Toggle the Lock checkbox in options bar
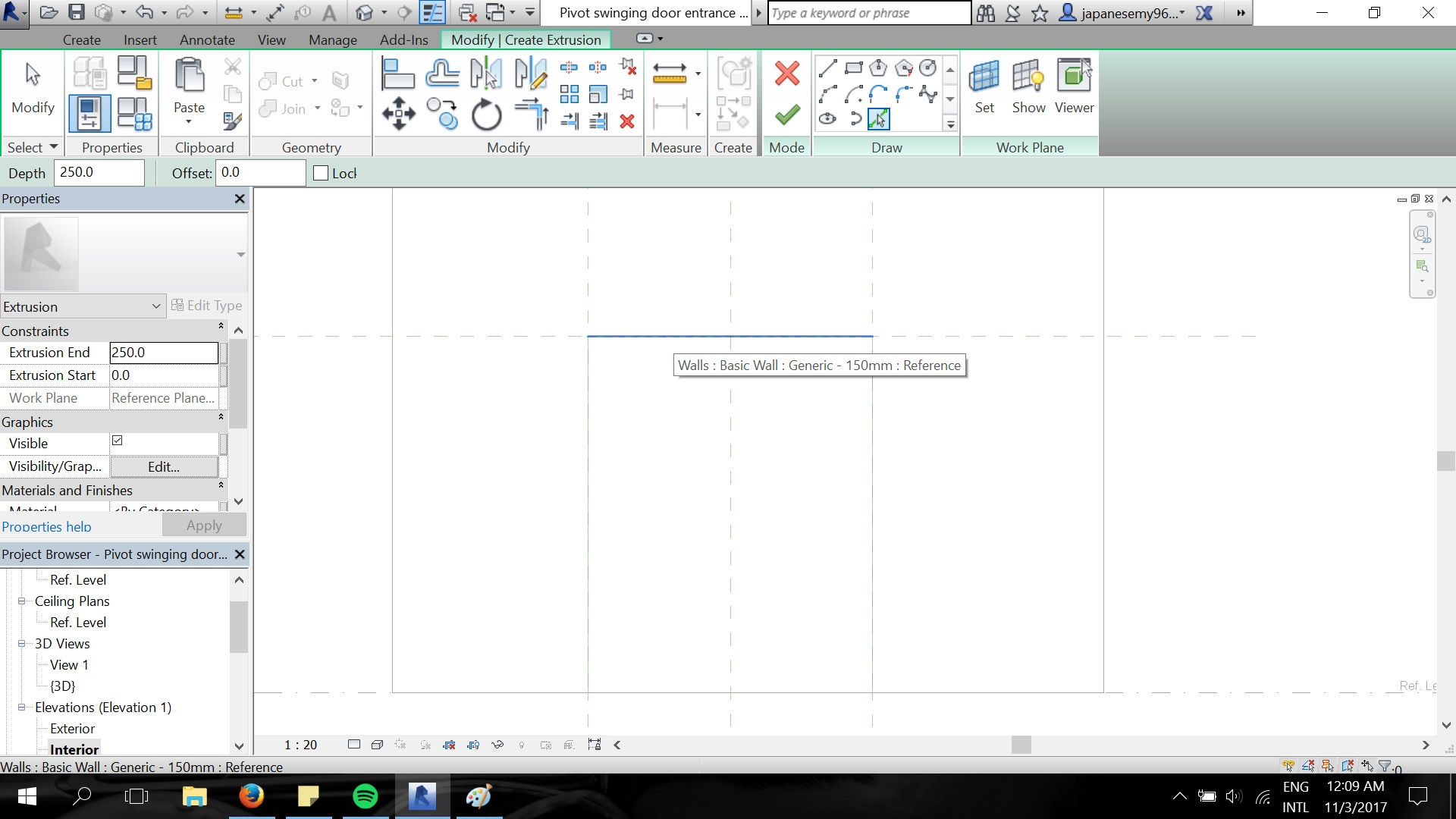The image size is (1456, 819). pyautogui.click(x=321, y=173)
